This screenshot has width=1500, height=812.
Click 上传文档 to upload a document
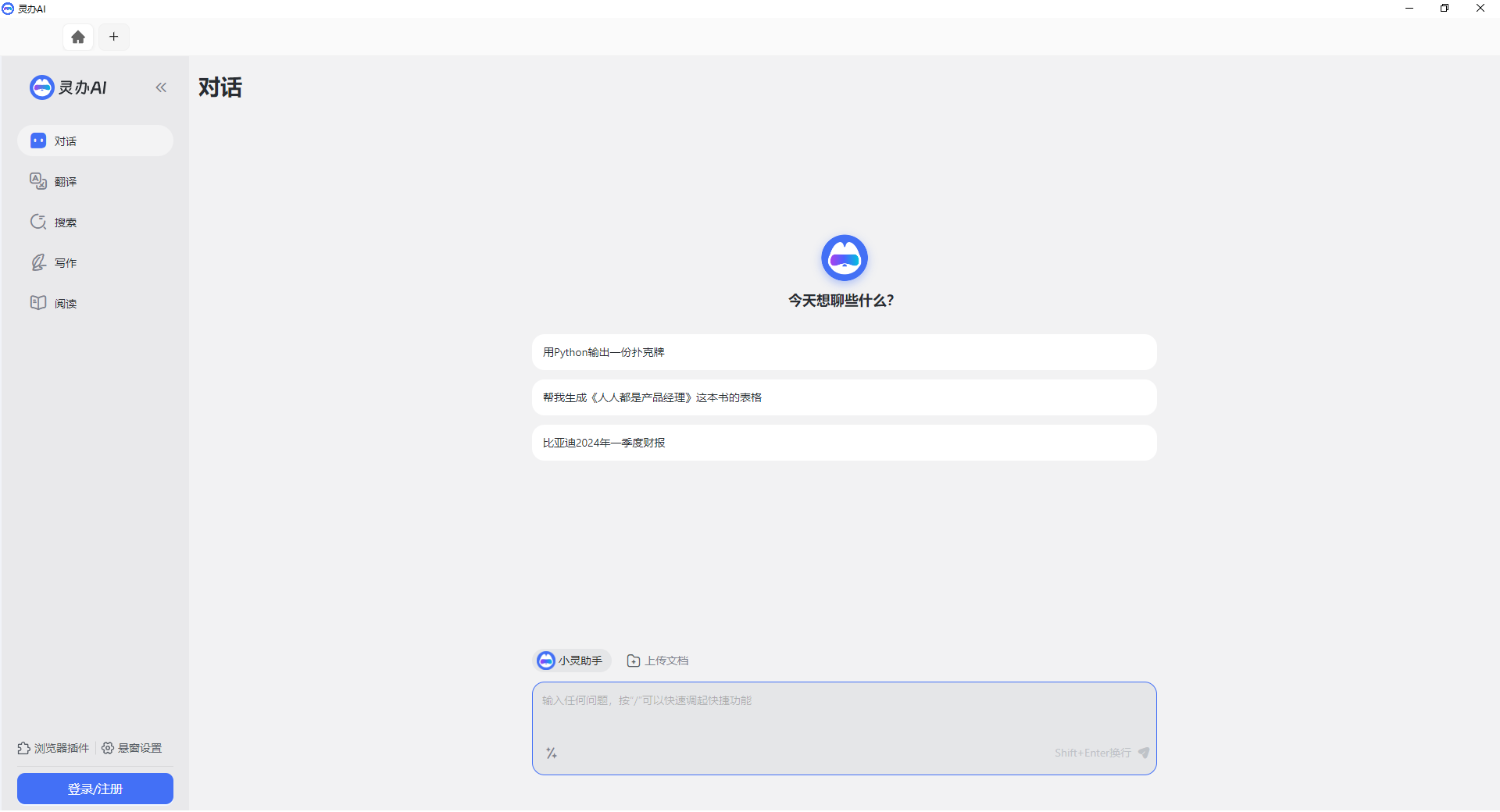(x=658, y=661)
